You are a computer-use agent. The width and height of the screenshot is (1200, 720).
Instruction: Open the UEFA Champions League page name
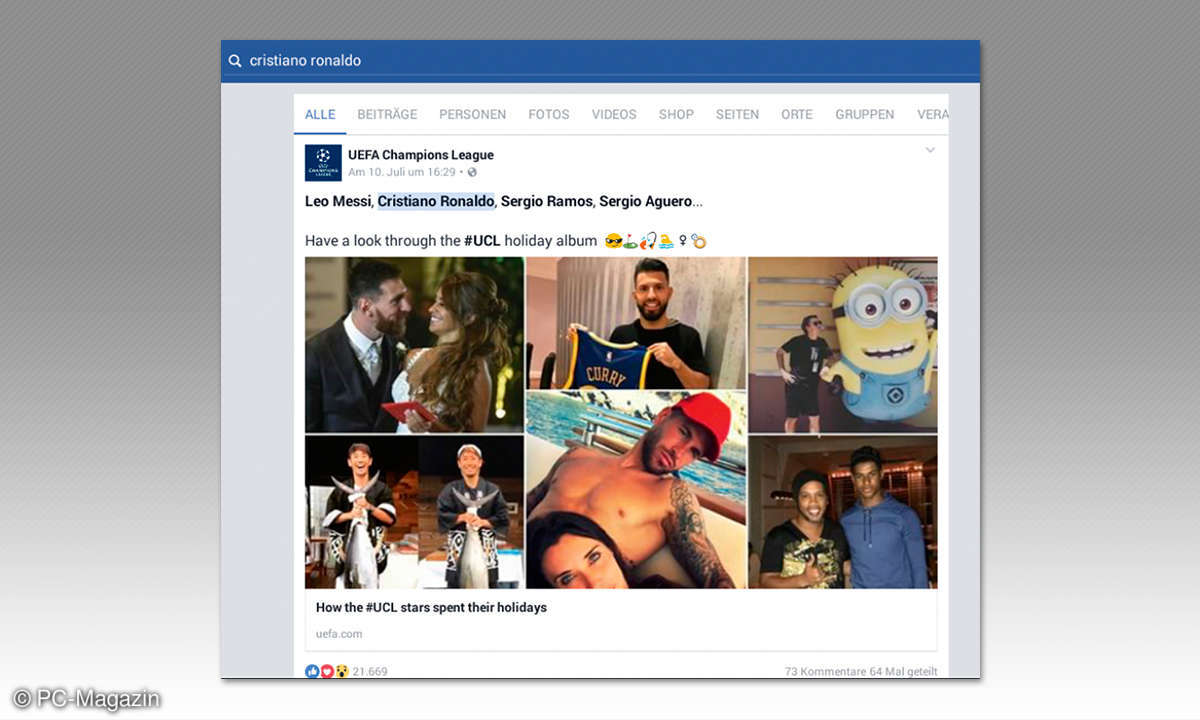tap(421, 155)
